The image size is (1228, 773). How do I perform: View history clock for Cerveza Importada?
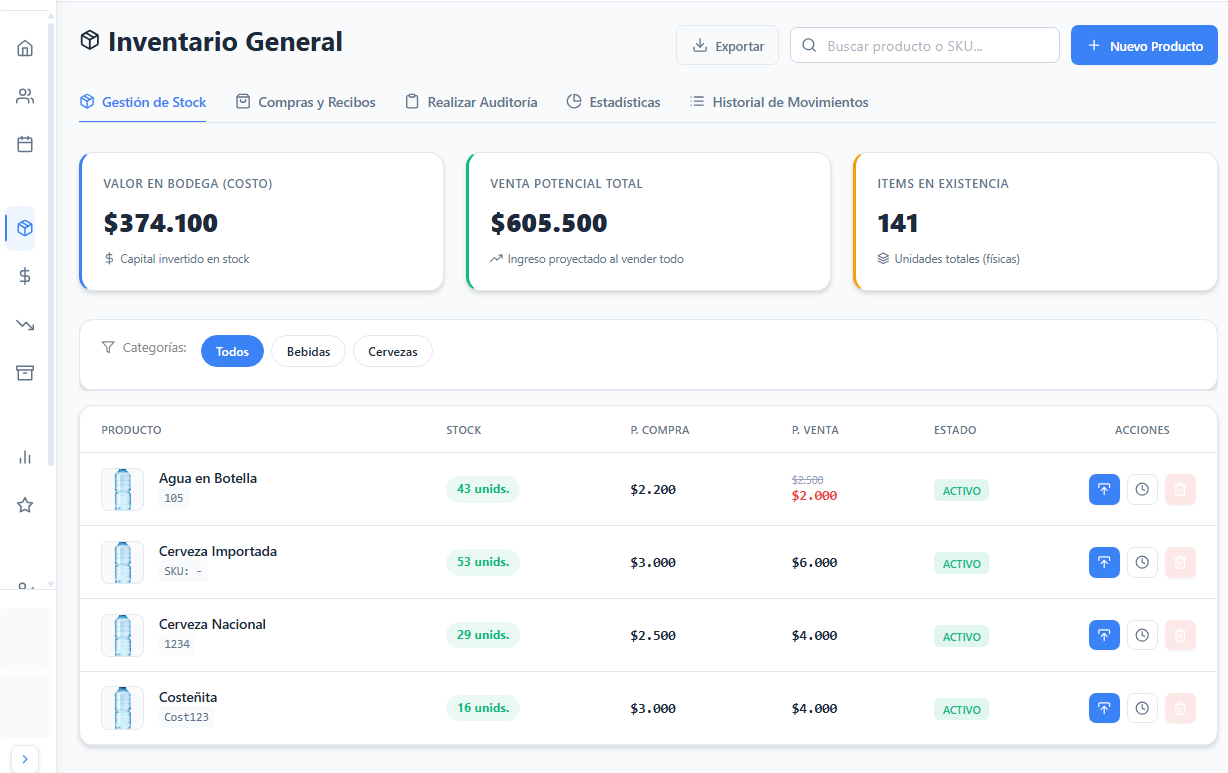(1142, 562)
